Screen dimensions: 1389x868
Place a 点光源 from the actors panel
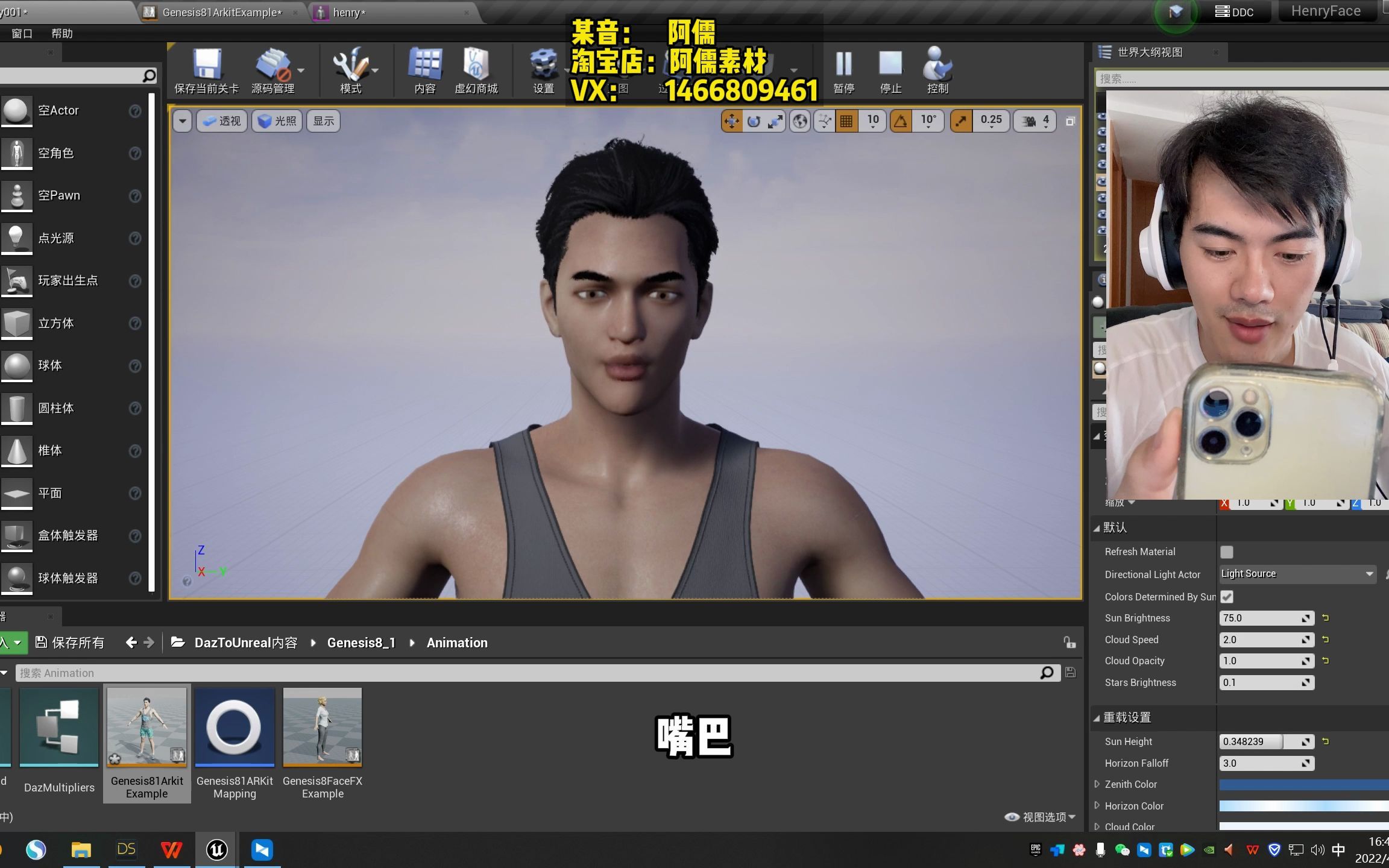point(16,238)
